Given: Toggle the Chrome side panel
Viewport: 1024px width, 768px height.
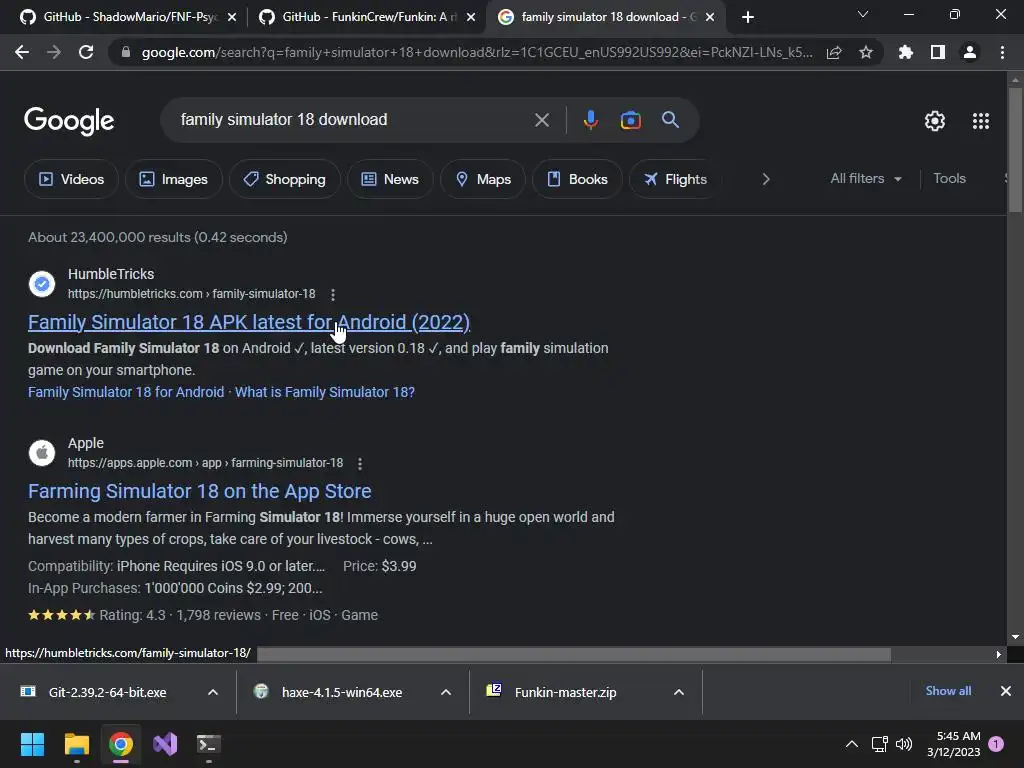Looking at the screenshot, I should tap(938, 52).
